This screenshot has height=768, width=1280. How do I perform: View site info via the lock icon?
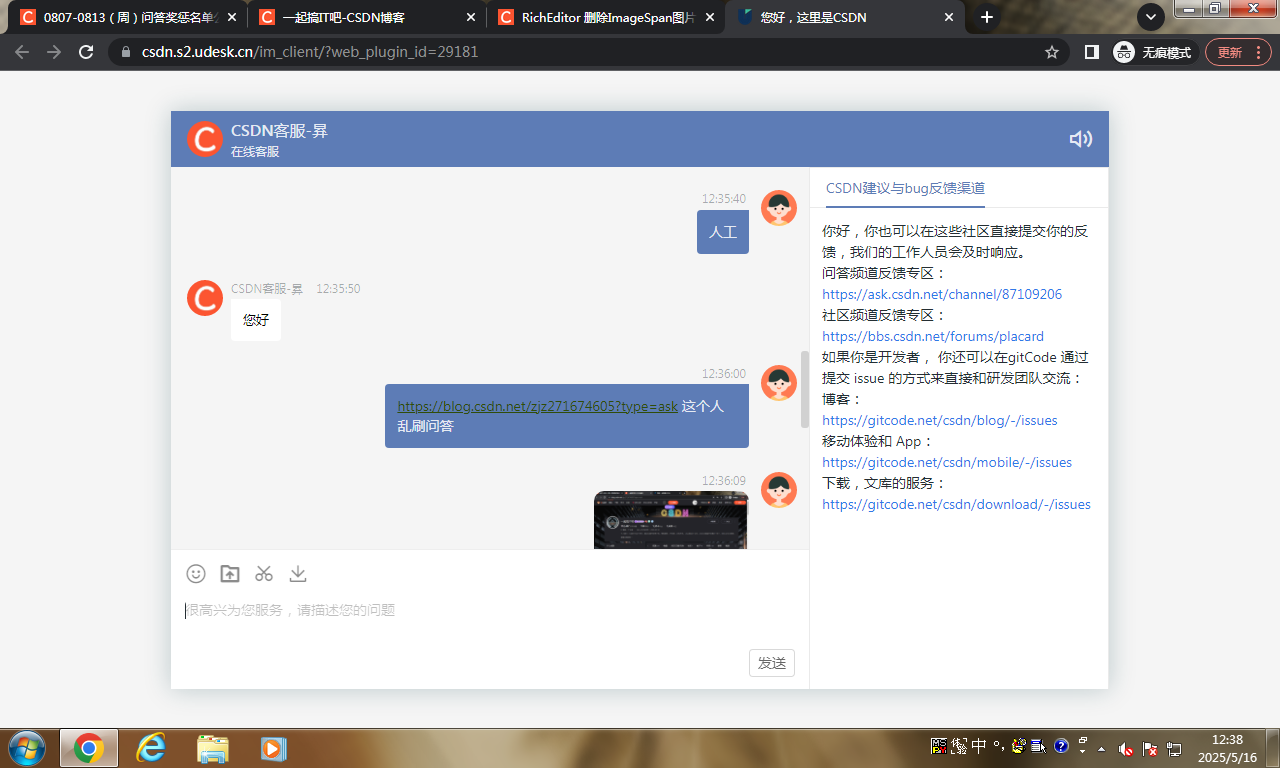[125, 52]
